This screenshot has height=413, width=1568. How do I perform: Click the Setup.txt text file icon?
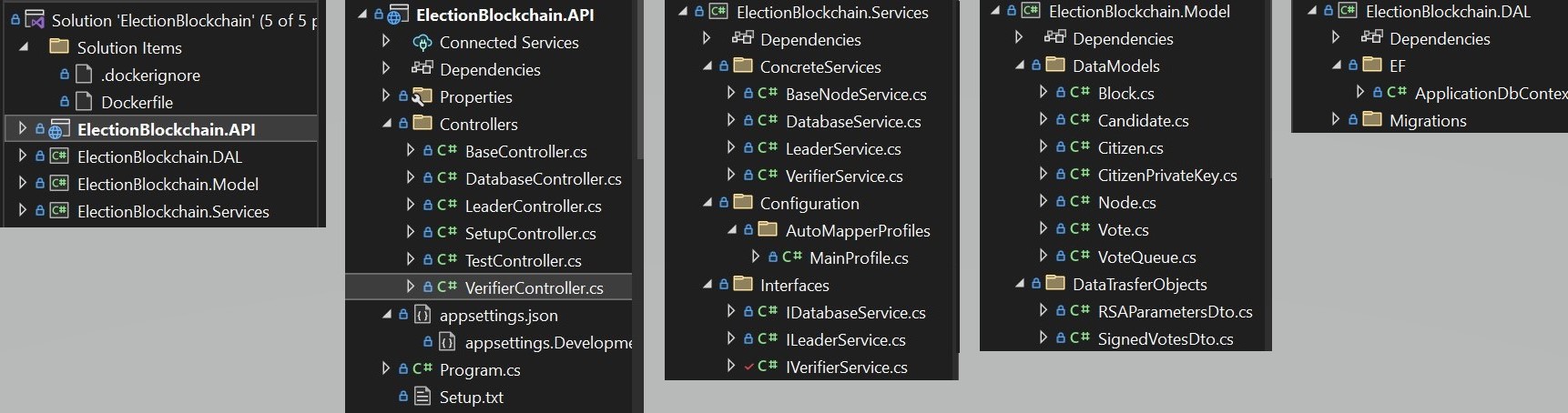tap(422, 397)
